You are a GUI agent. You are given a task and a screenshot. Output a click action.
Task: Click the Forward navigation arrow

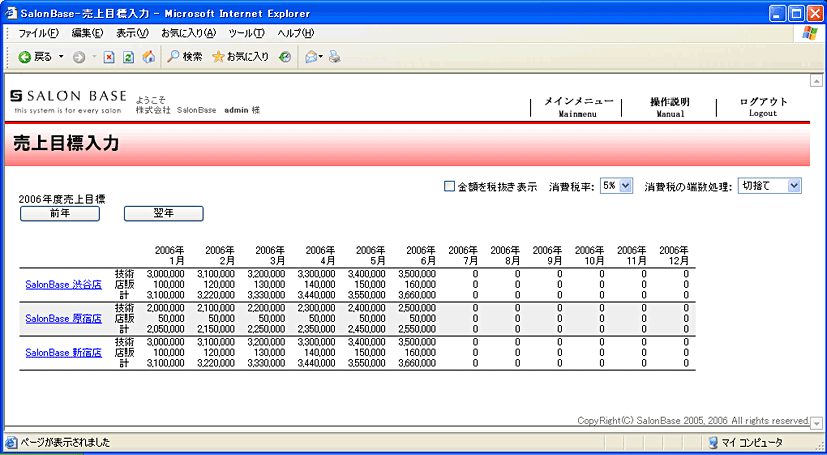pos(79,57)
